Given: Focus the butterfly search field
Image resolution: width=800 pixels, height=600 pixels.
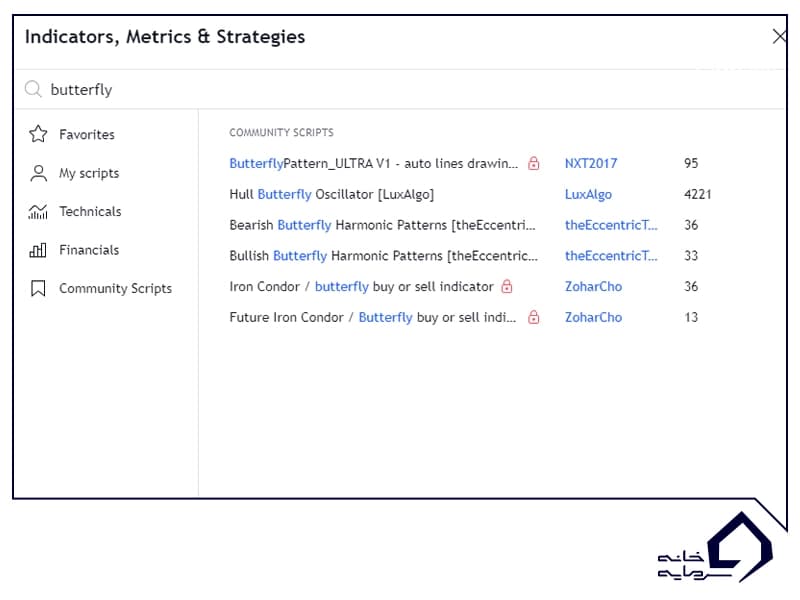Looking at the screenshot, I should coord(401,89).
